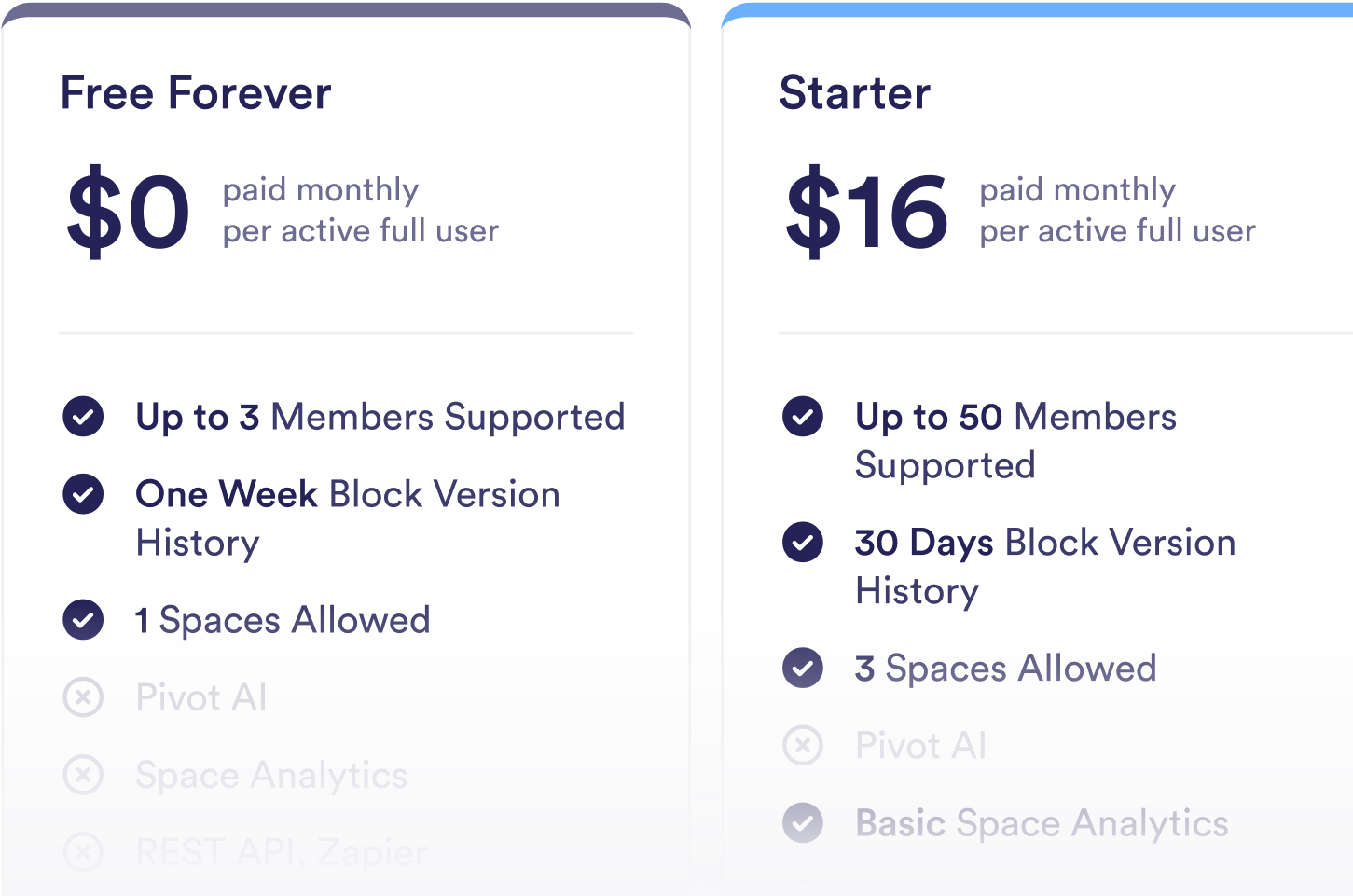
Task: Click the Up to 50 Members Supported text
Action: (1015, 440)
